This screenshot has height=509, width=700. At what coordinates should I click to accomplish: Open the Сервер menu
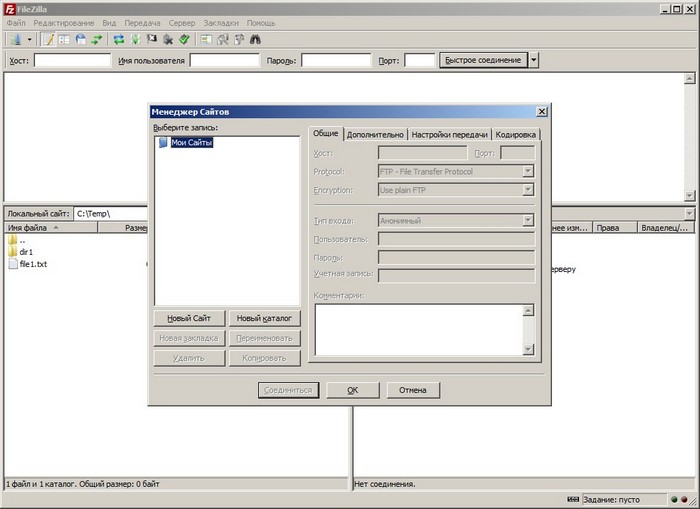[182, 23]
